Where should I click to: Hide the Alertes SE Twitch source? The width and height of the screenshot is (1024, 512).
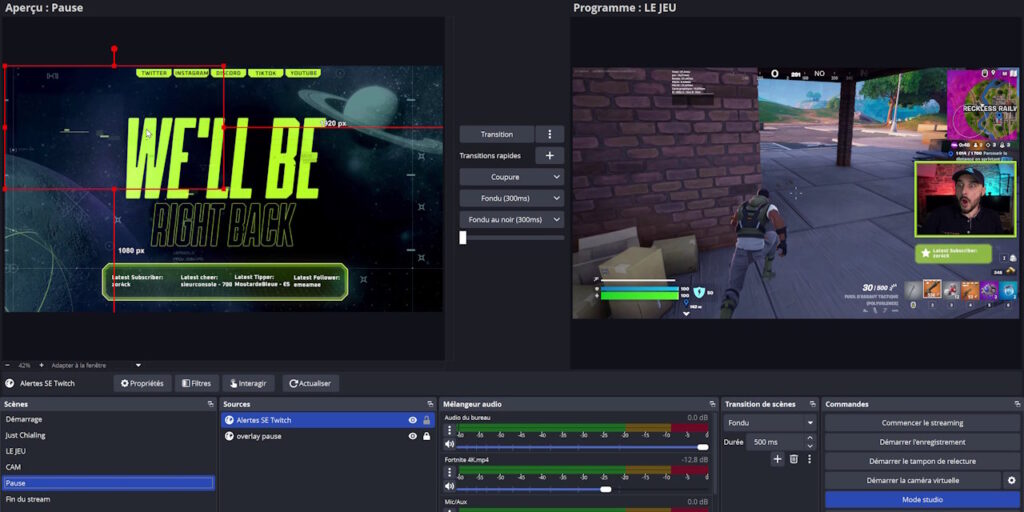click(413, 420)
